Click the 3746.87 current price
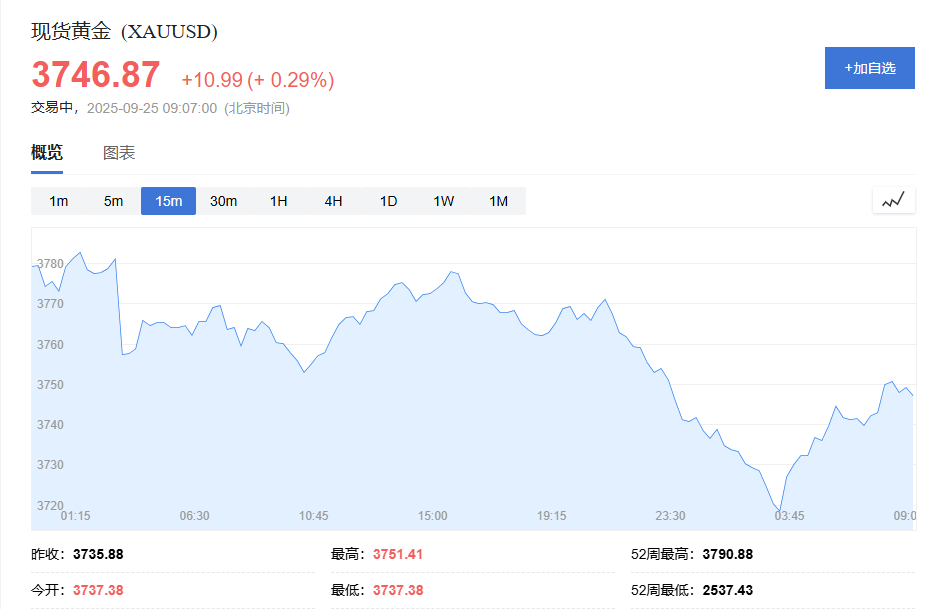Screen dimensions: 941x609 point(96,76)
